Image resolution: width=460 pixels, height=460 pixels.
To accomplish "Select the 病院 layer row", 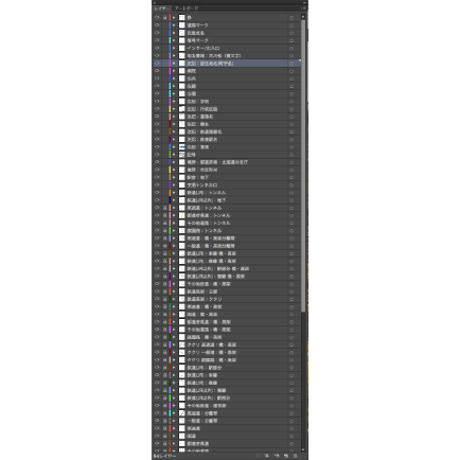I will pos(227,71).
